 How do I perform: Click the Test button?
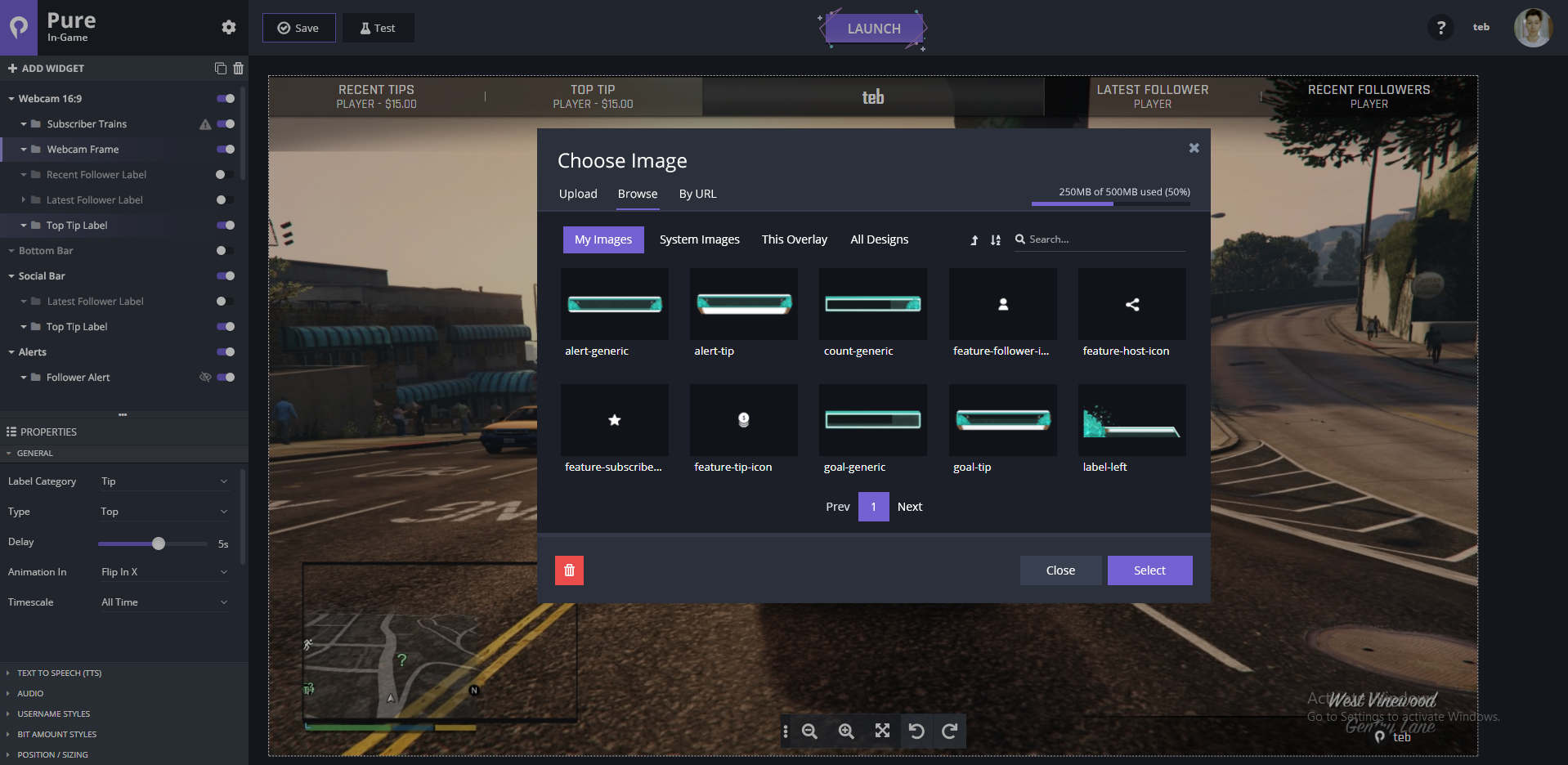click(379, 28)
